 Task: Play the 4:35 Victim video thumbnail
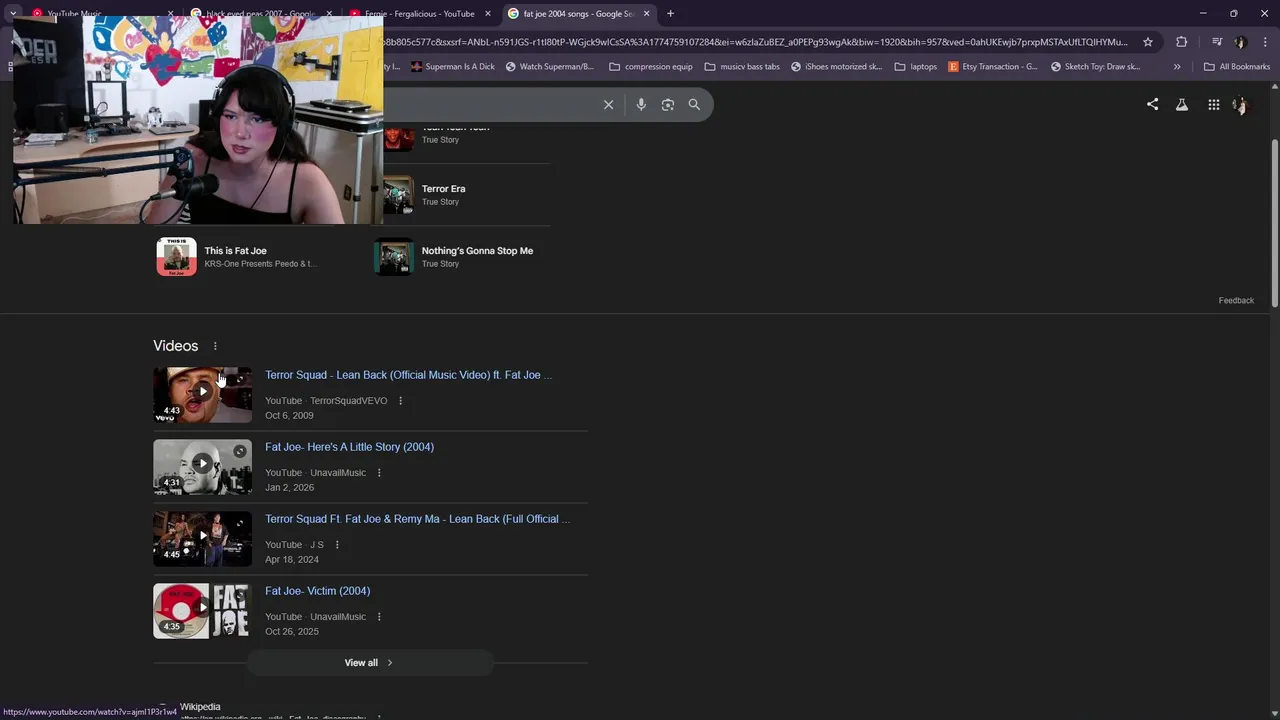pos(202,610)
